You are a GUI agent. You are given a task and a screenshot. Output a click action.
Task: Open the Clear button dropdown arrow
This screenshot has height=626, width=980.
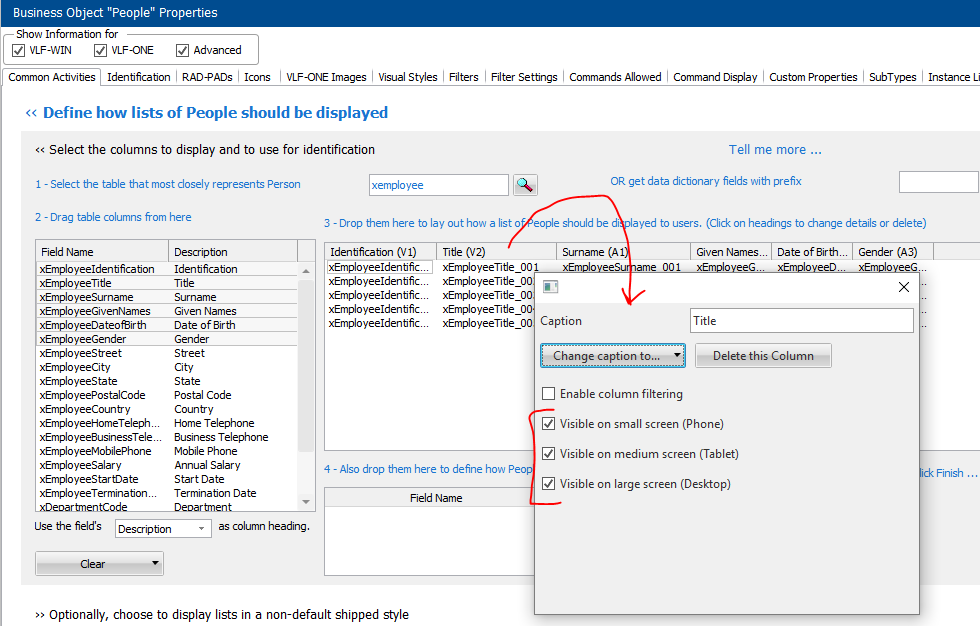[x=157, y=564]
